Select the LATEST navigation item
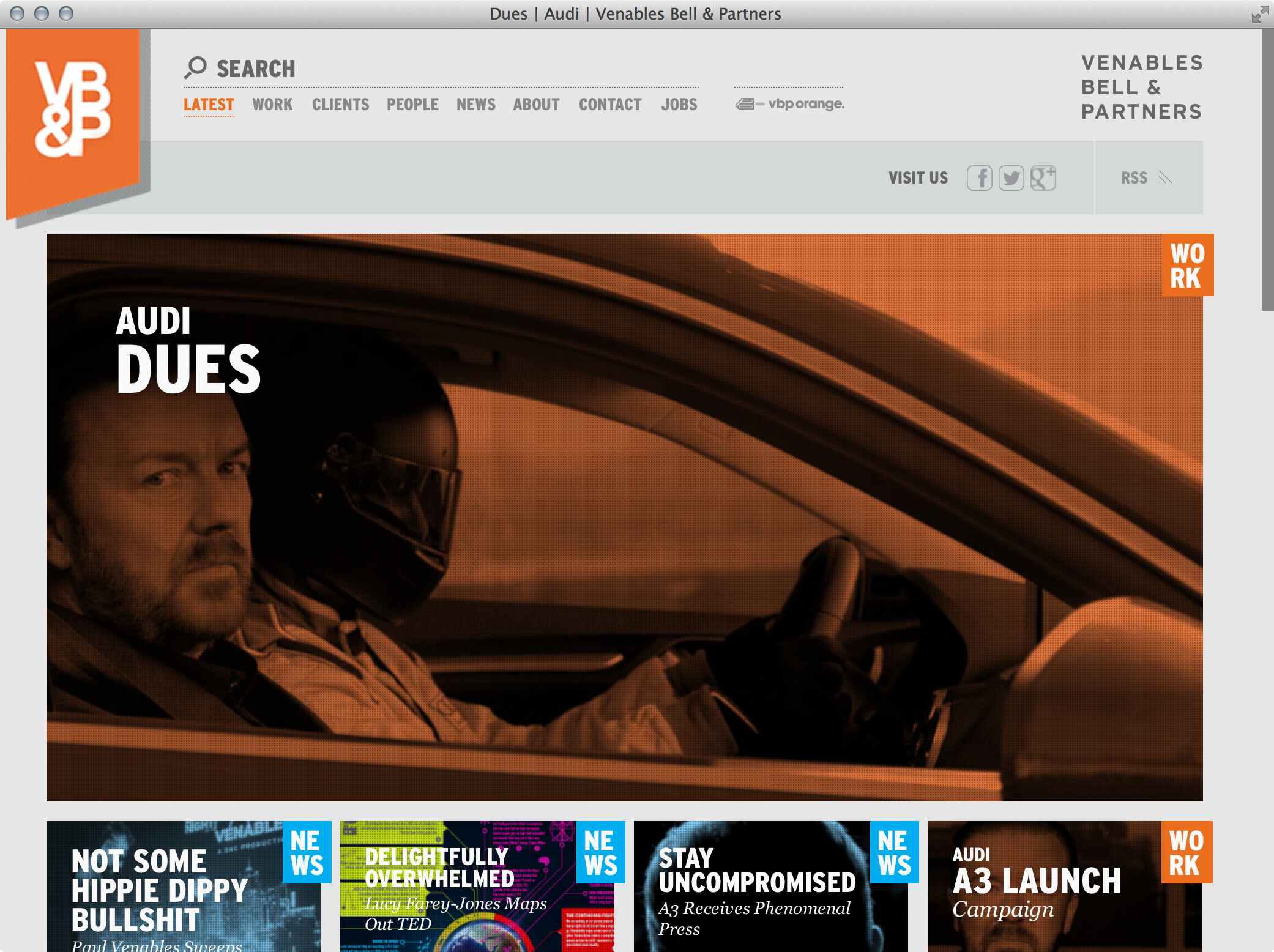1274x952 pixels. pyautogui.click(x=209, y=105)
